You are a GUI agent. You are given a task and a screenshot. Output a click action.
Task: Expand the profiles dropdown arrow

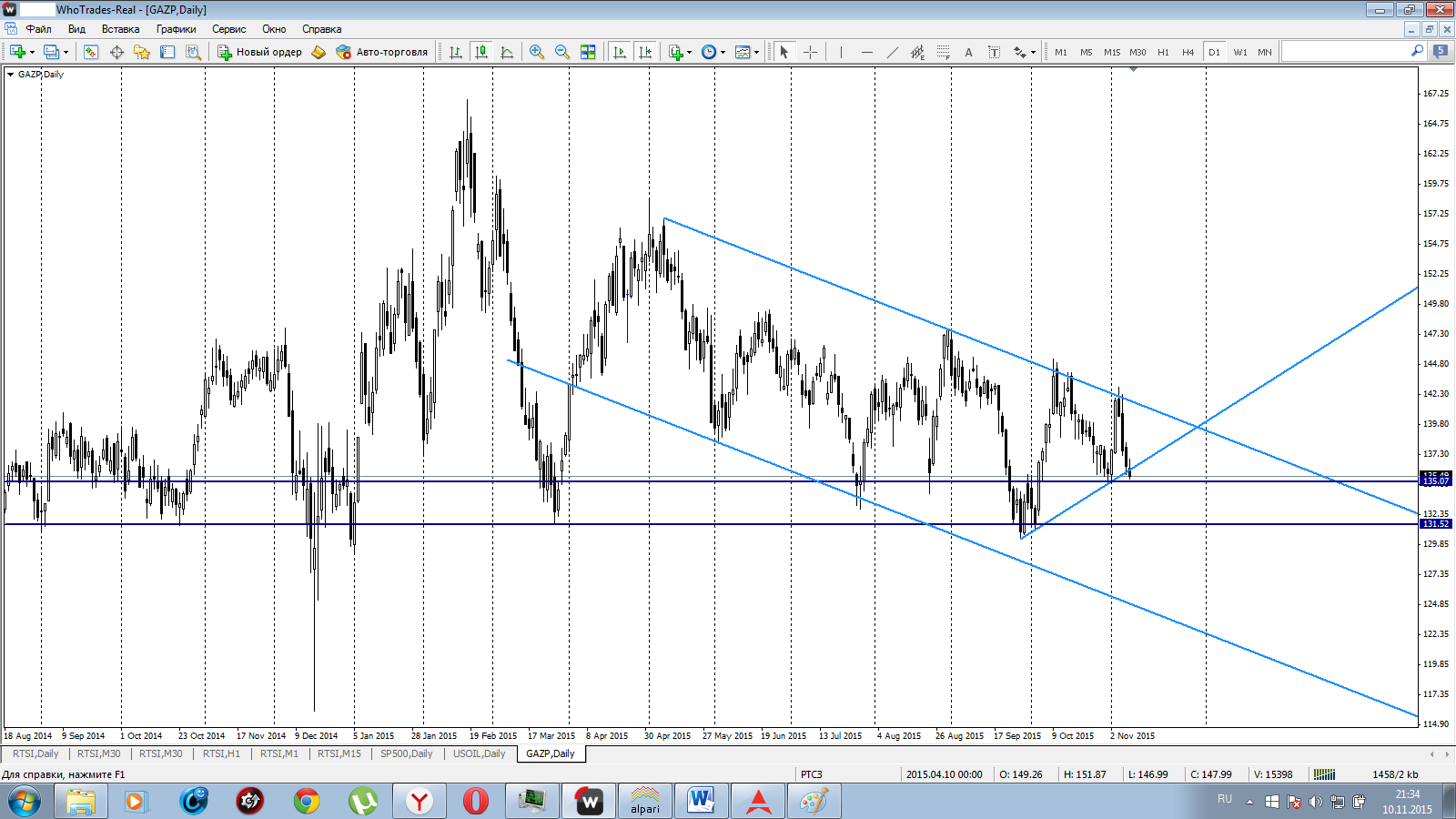point(66,52)
